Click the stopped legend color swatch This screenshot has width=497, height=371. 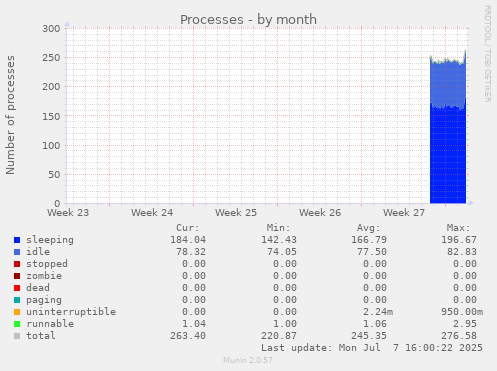(x=17, y=264)
